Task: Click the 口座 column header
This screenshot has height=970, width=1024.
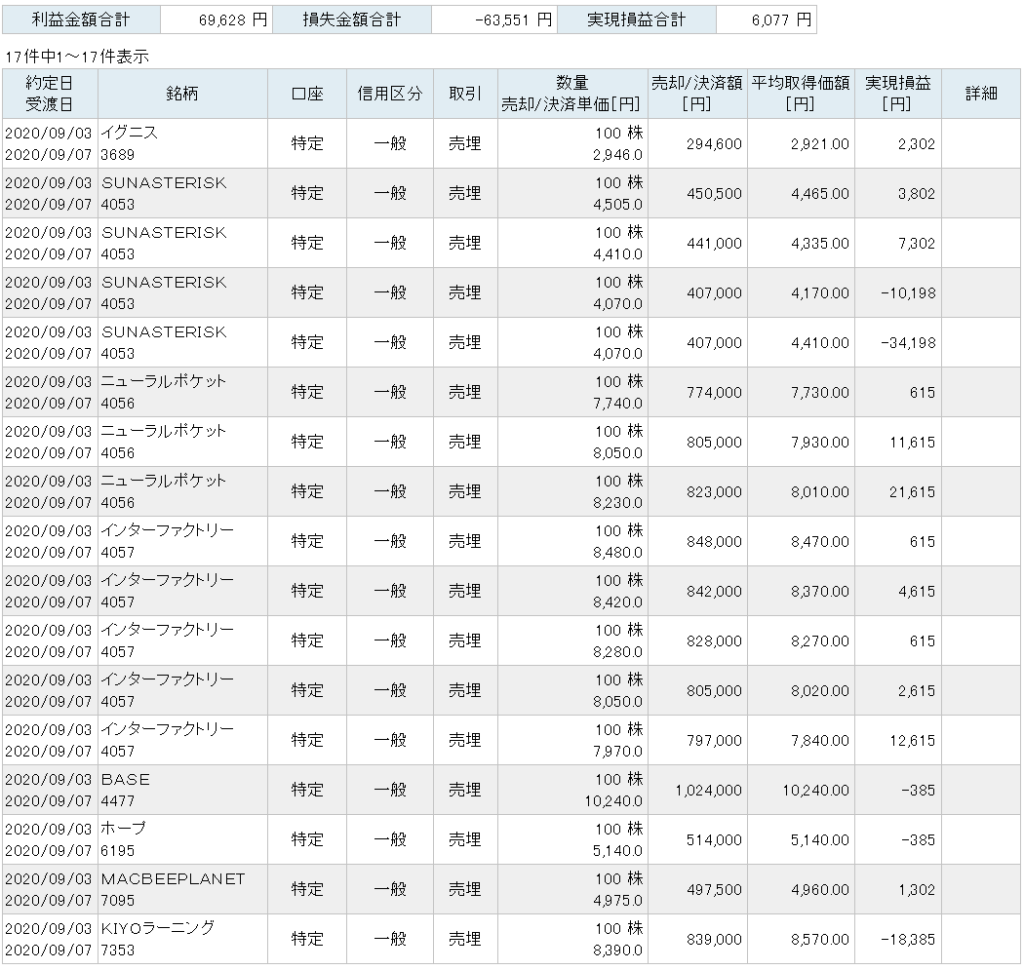Action: click(307, 93)
